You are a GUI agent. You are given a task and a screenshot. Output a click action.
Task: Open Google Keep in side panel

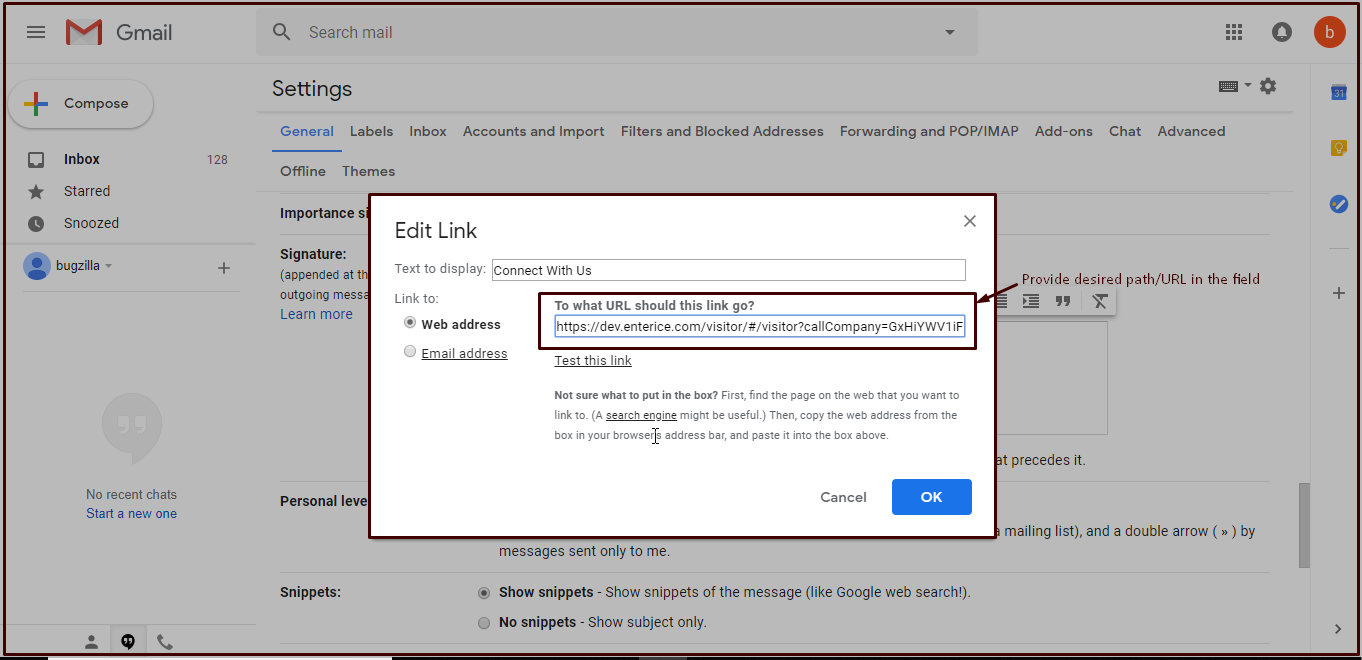[1338, 148]
